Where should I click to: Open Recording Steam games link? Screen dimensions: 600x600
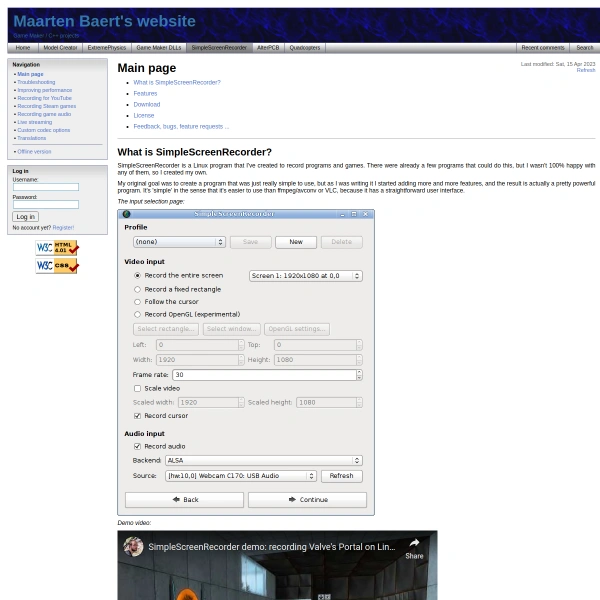[x=47, y=106]
